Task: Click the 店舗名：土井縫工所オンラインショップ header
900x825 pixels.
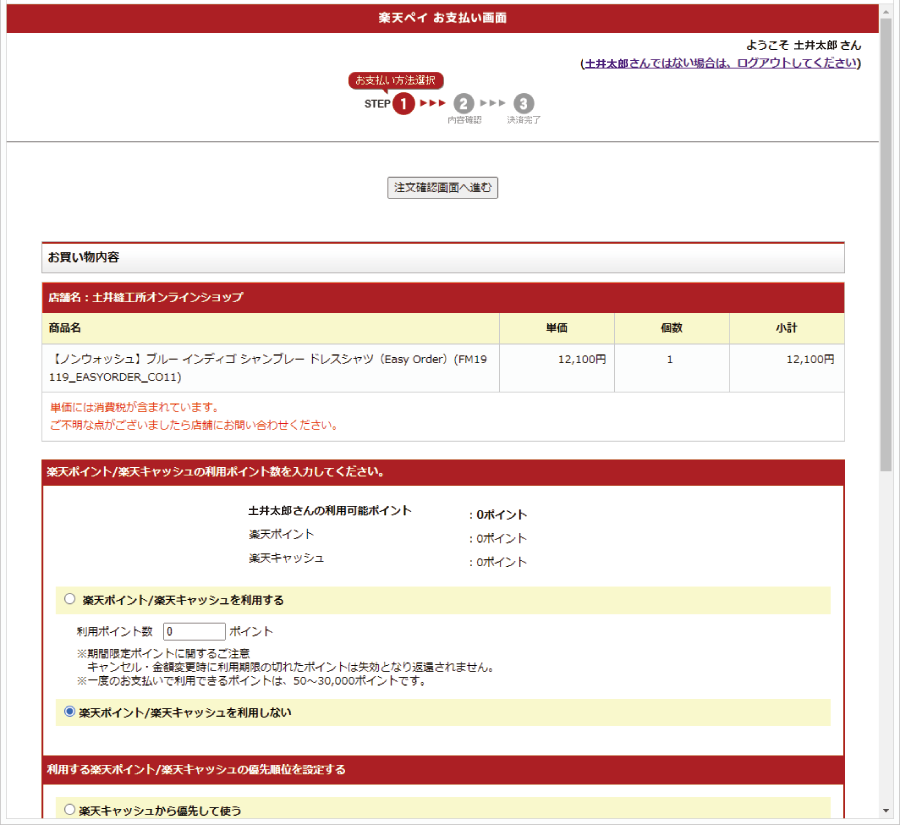Action: (x=443, y=297)
